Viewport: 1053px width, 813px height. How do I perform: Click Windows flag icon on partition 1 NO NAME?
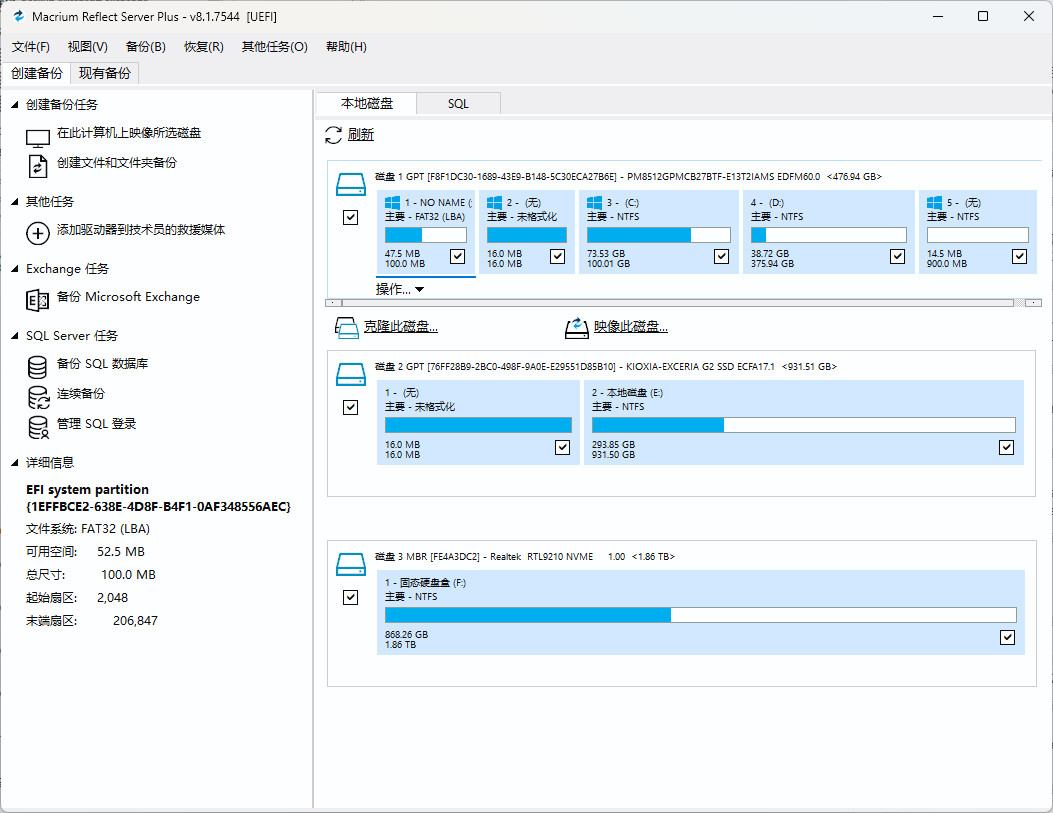point(393,203)
